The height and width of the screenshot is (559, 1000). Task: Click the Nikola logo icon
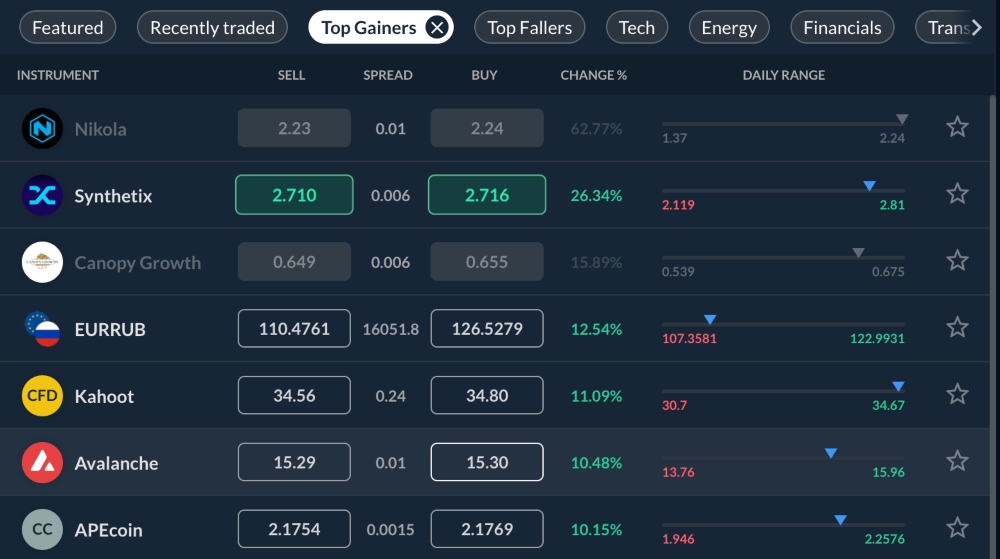click(42, 129)
